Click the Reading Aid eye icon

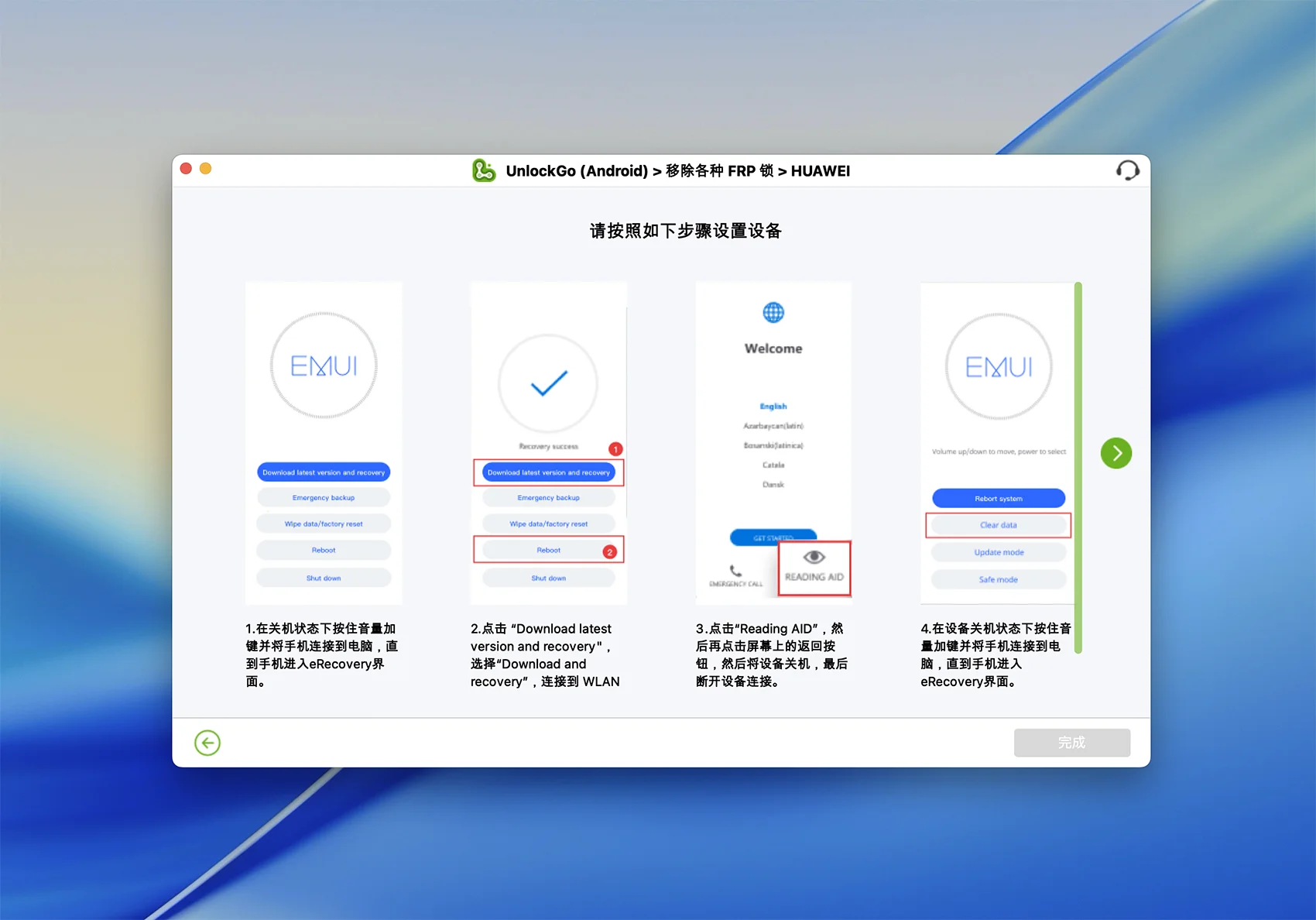coord(814,558)
